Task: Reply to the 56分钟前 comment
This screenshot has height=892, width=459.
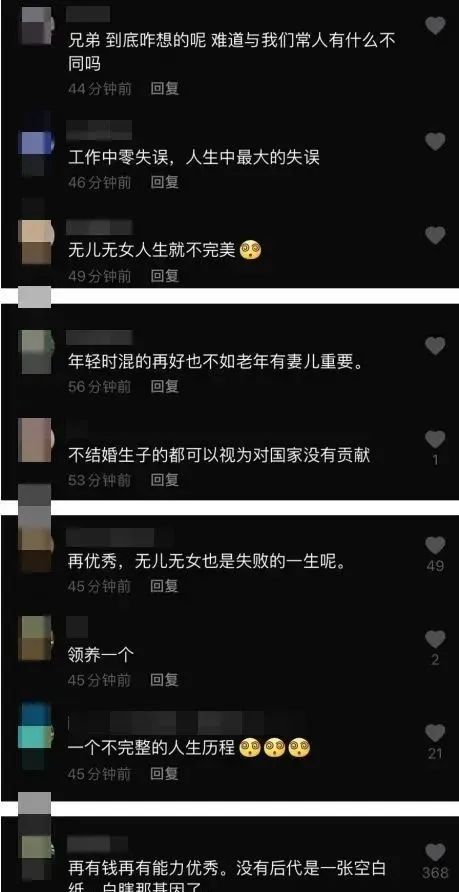Action: 164,387
